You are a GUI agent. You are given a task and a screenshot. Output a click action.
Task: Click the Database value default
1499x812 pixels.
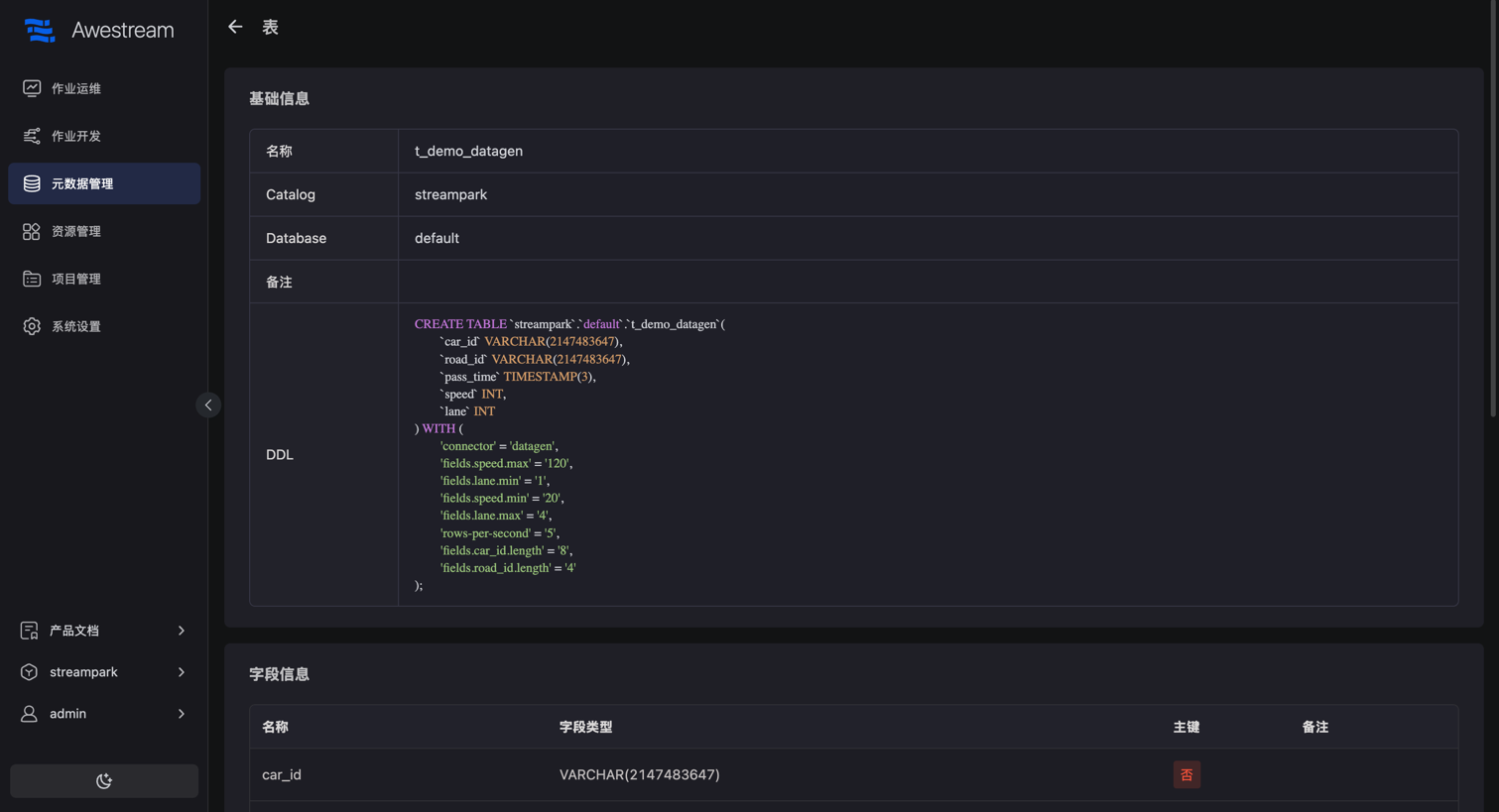click(x=437, y=238)
